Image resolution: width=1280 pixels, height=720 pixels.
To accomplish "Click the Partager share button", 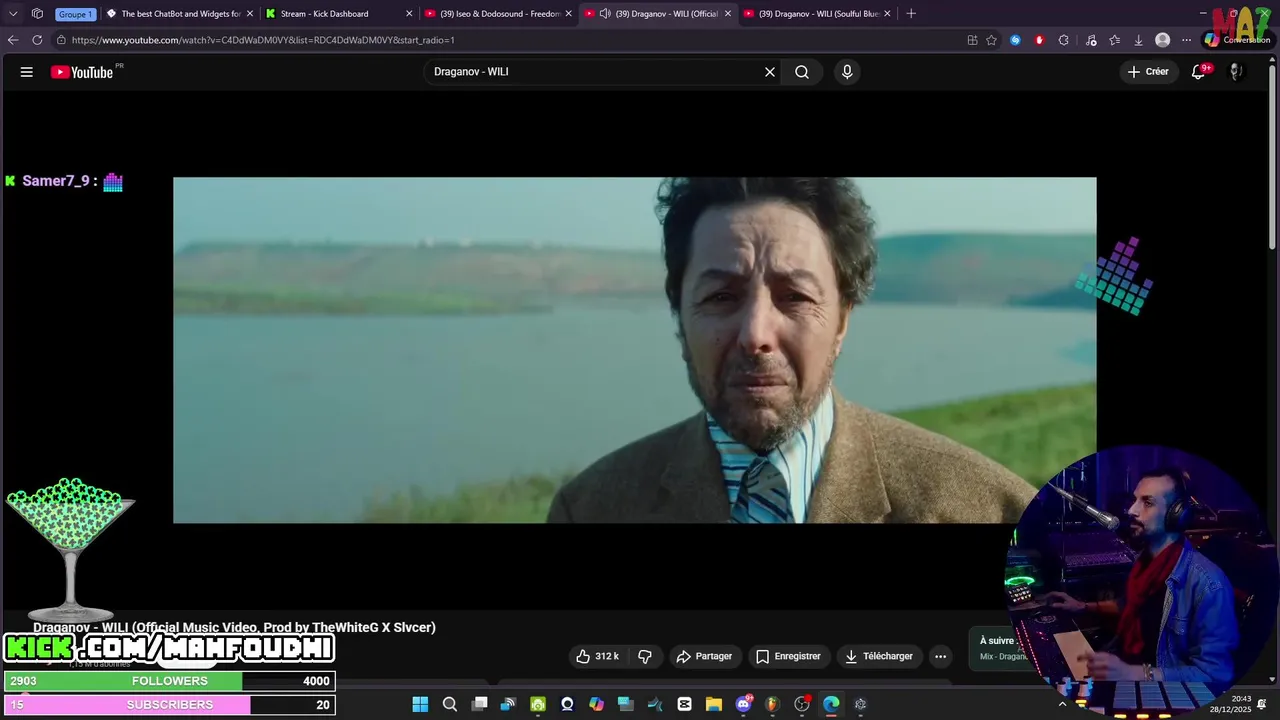I will [705, 656].
